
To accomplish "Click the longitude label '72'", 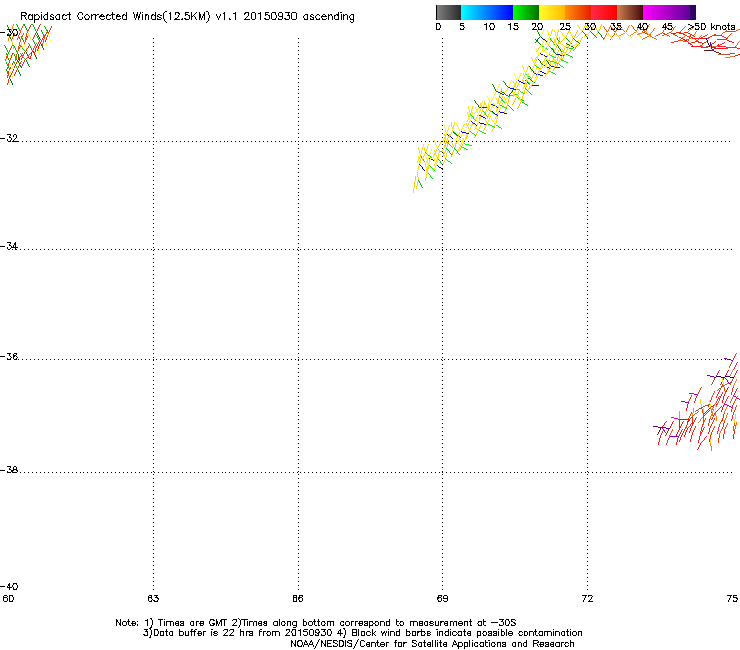I will tap(587, 599).
